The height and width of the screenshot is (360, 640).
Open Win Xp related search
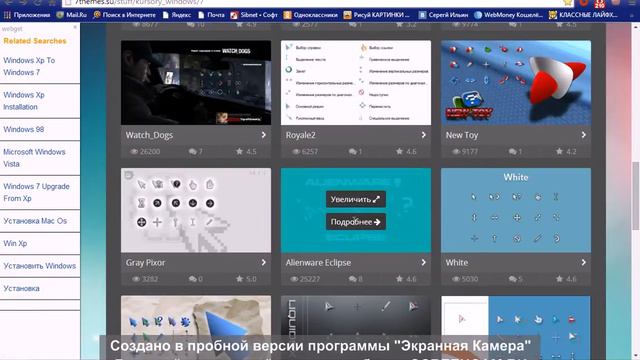tap(15, 243)
